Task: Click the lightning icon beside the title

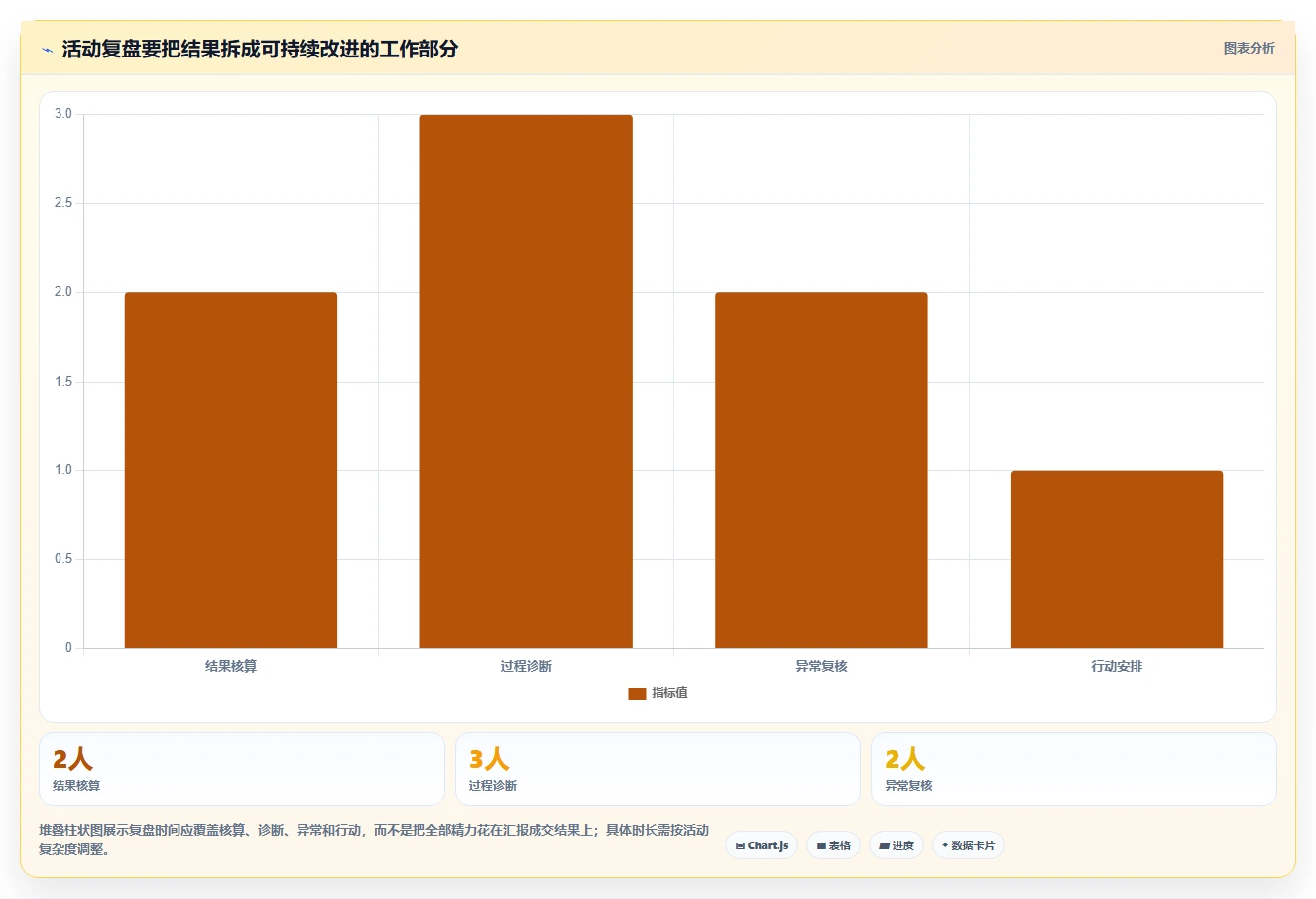Action: pos(47,50)
